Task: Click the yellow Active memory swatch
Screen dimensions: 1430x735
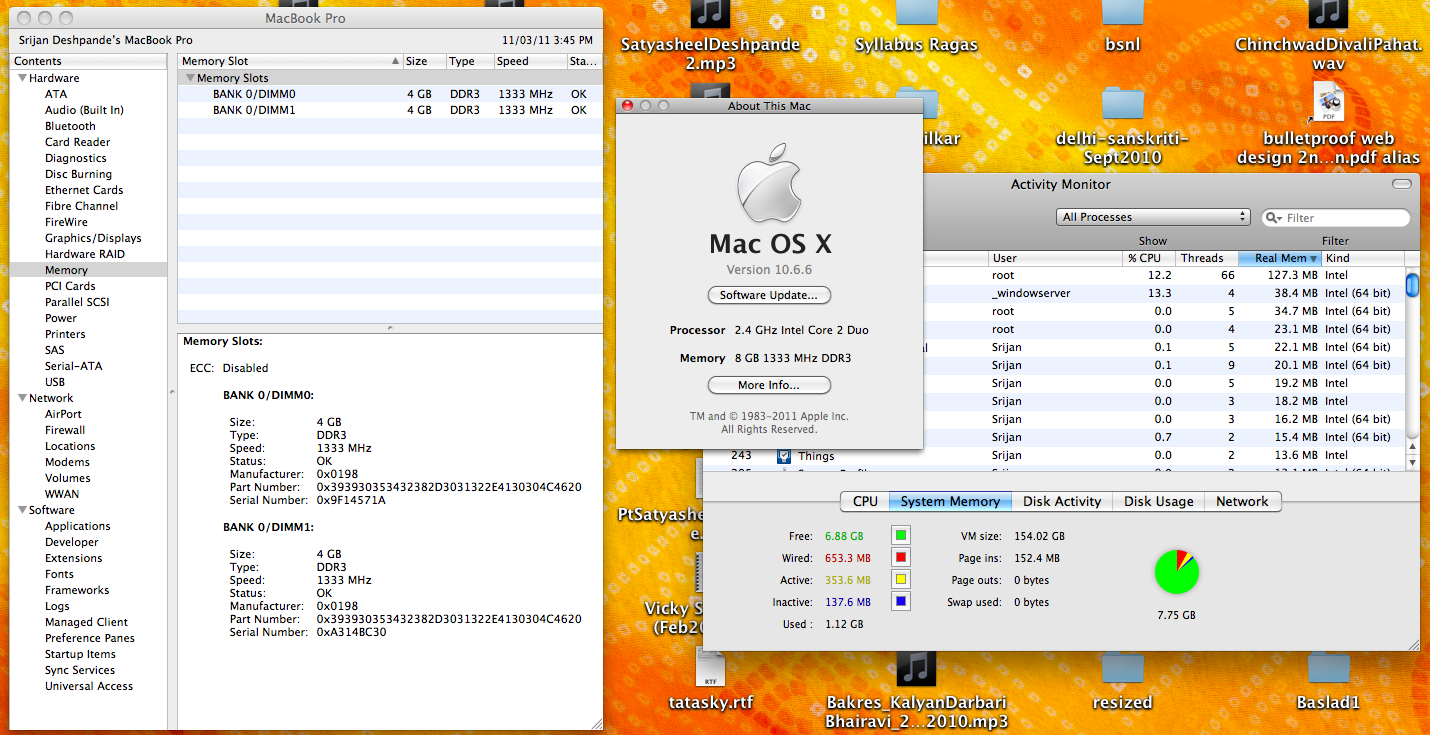Action: pyautogui.click(x=900, y=580)
